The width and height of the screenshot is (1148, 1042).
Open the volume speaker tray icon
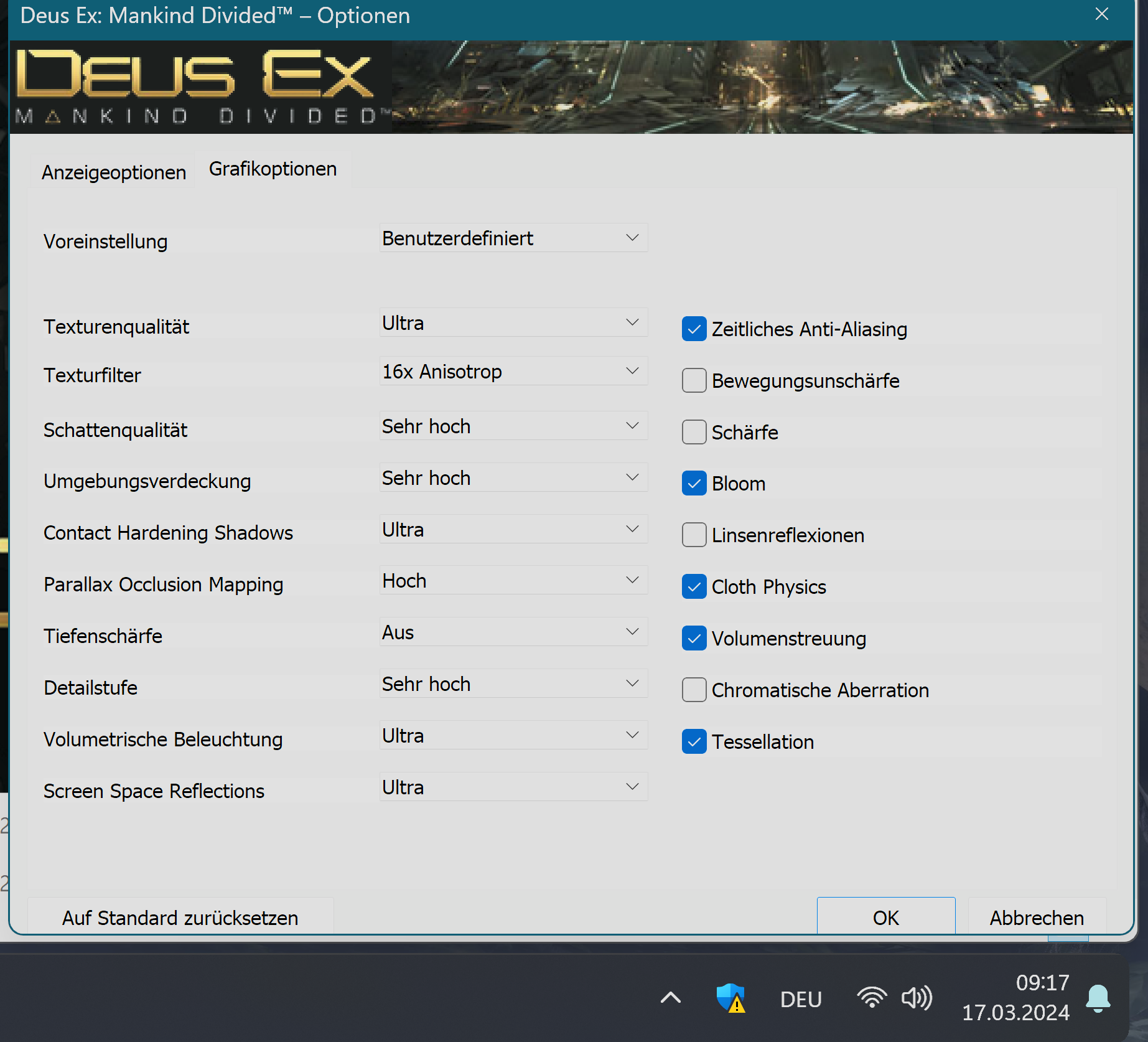917,997
